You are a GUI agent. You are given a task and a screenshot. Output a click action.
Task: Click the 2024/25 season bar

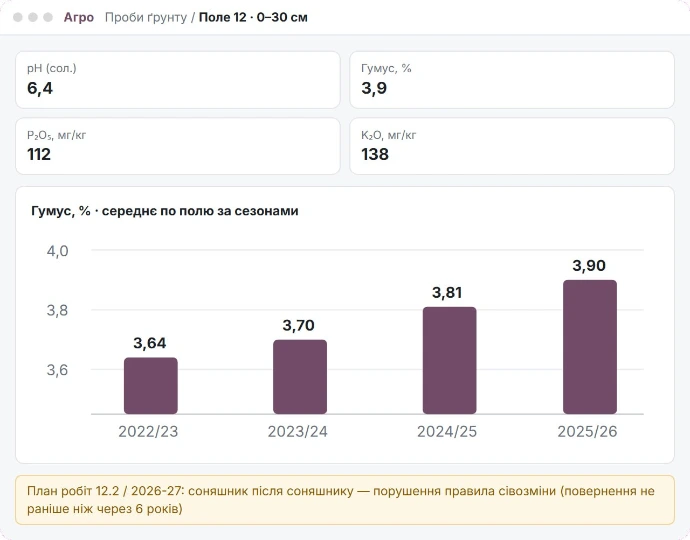tap(449, 360)
